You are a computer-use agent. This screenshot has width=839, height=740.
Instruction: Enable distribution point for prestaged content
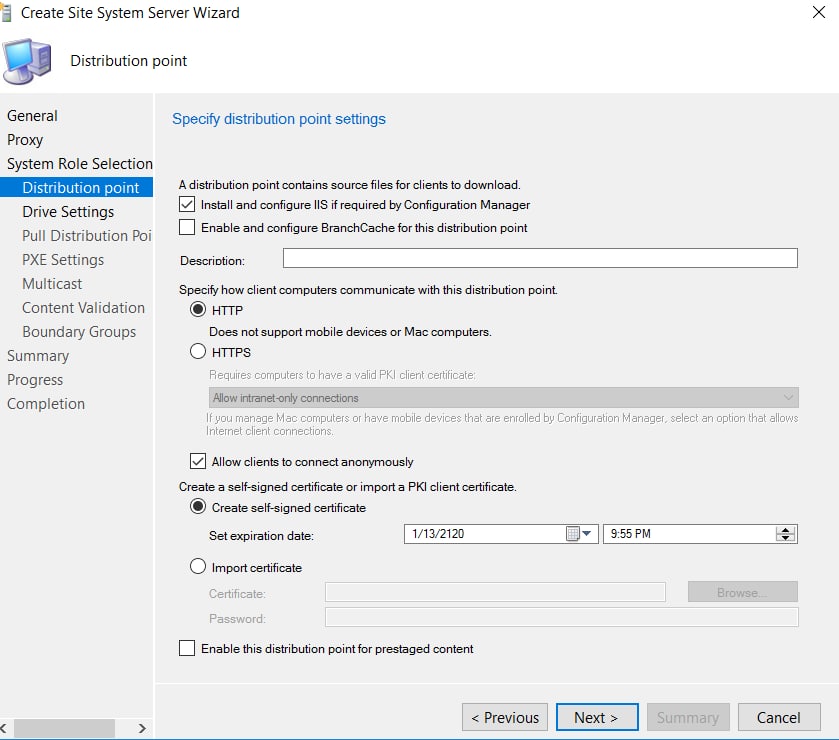(x=187, y=649)
